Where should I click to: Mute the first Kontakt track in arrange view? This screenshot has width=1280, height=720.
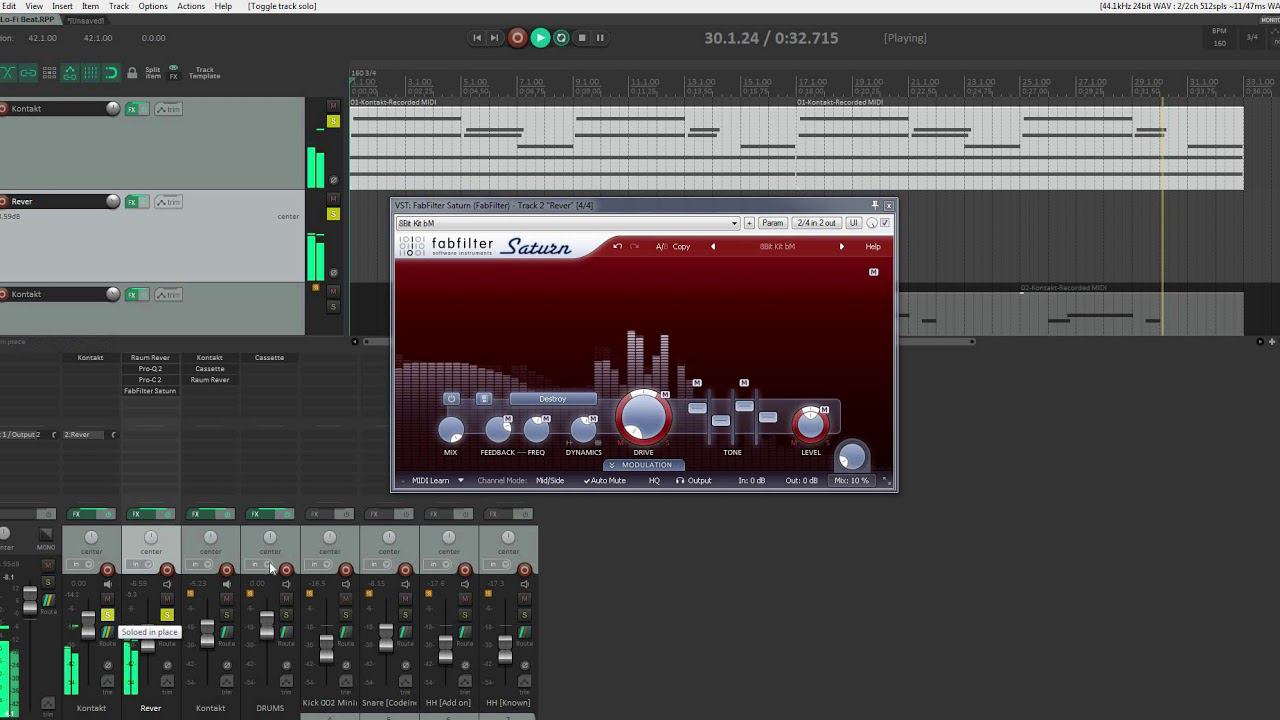pos(333,105)
